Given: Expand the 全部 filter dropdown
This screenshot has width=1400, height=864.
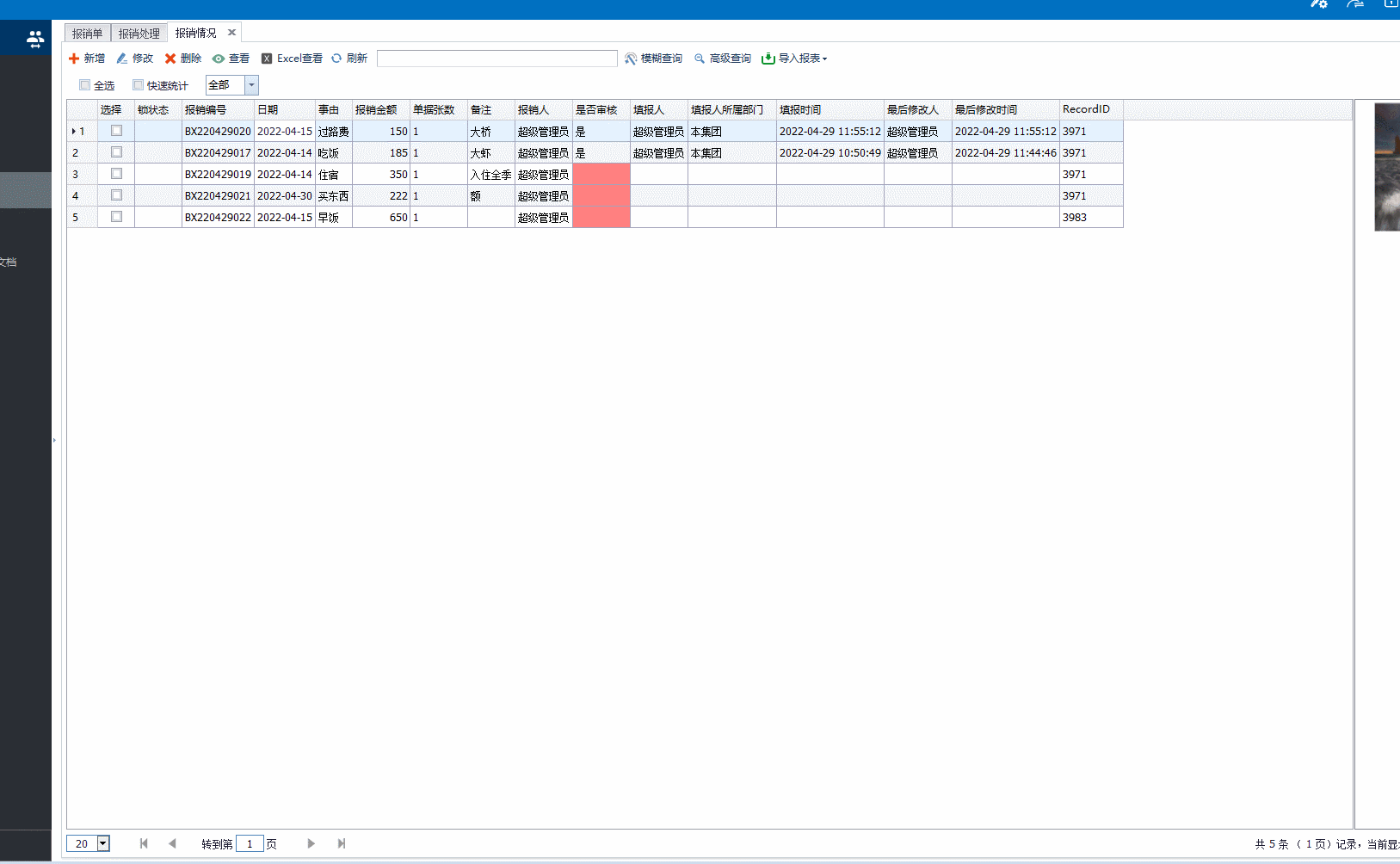Looking at the screenshot, I should coord(251,85).
